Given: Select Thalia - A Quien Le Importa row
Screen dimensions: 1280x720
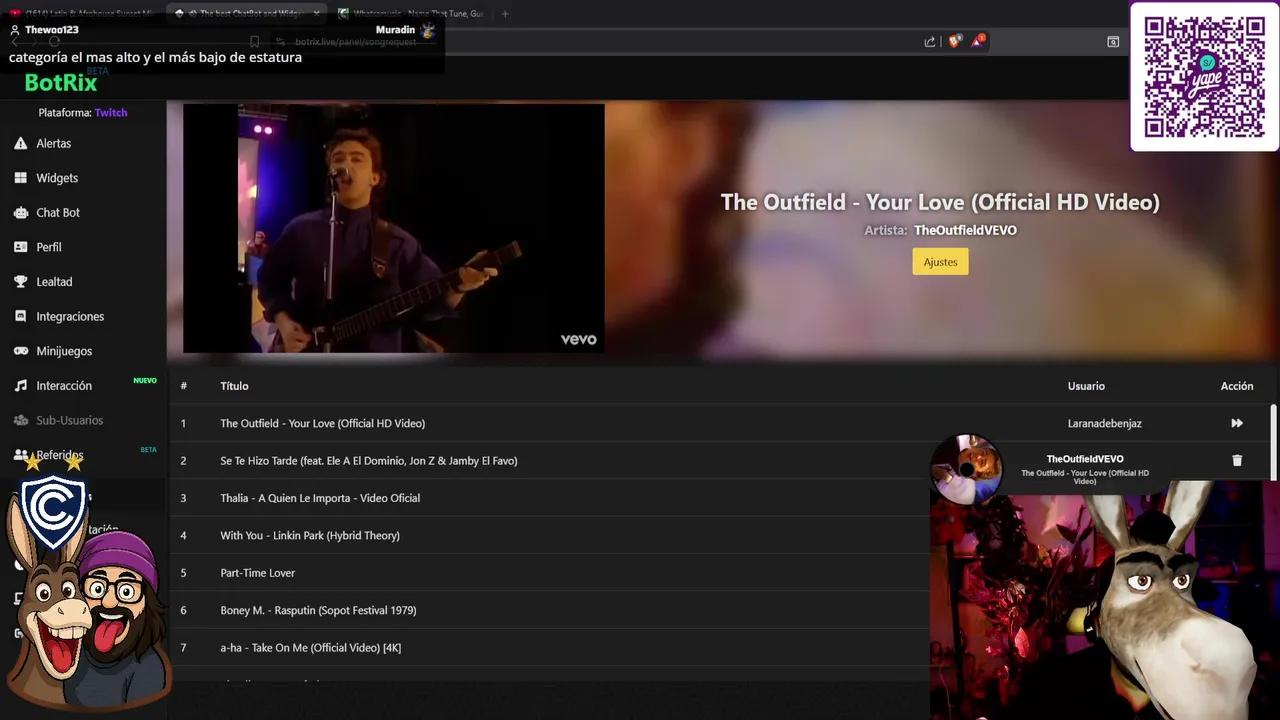Looking at the screenshot, I should pos(550,498).
